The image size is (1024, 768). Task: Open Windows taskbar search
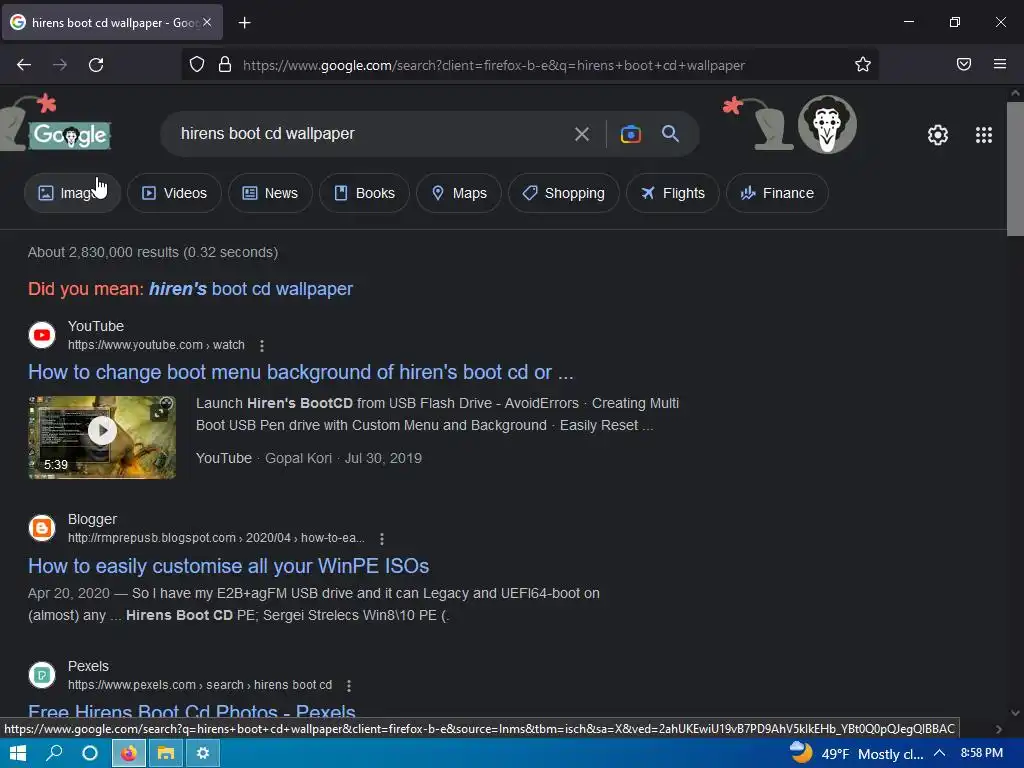[x=54, y=754]
